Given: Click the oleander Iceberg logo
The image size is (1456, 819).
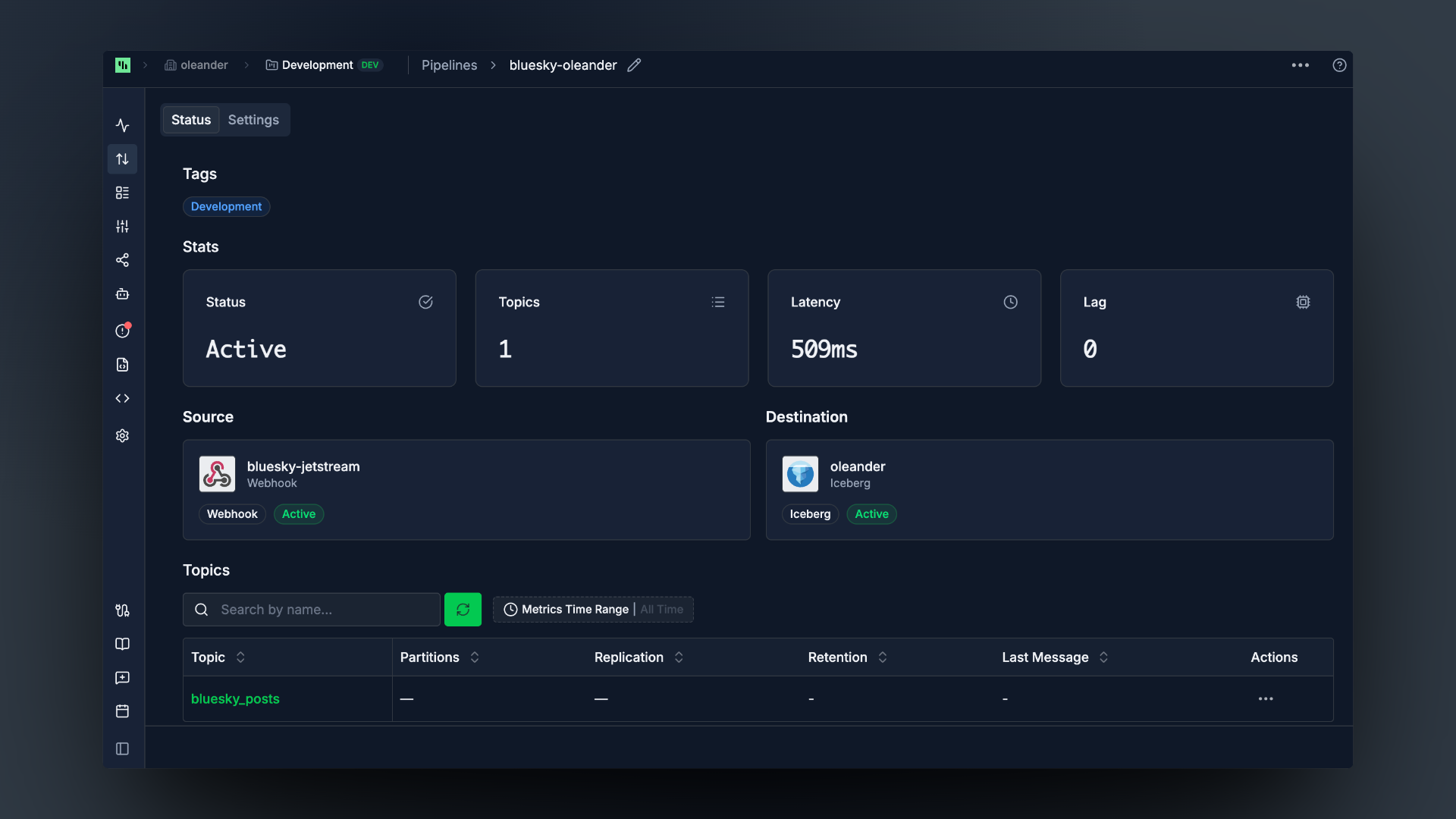Looking at the screenshot, I should [x=800, y=474].
